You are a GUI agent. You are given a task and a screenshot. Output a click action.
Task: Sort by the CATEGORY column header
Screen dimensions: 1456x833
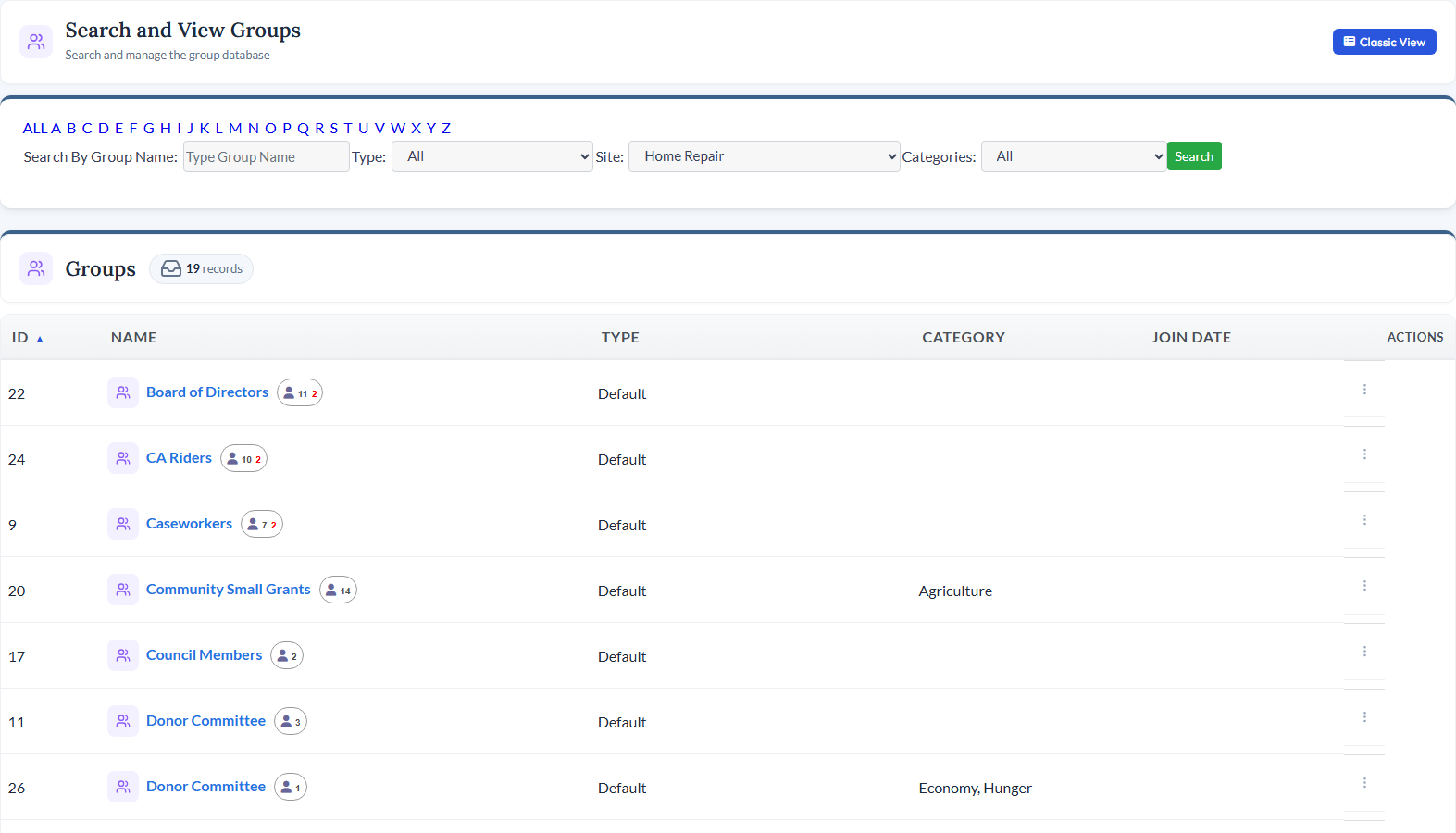(x=964, y=338)
